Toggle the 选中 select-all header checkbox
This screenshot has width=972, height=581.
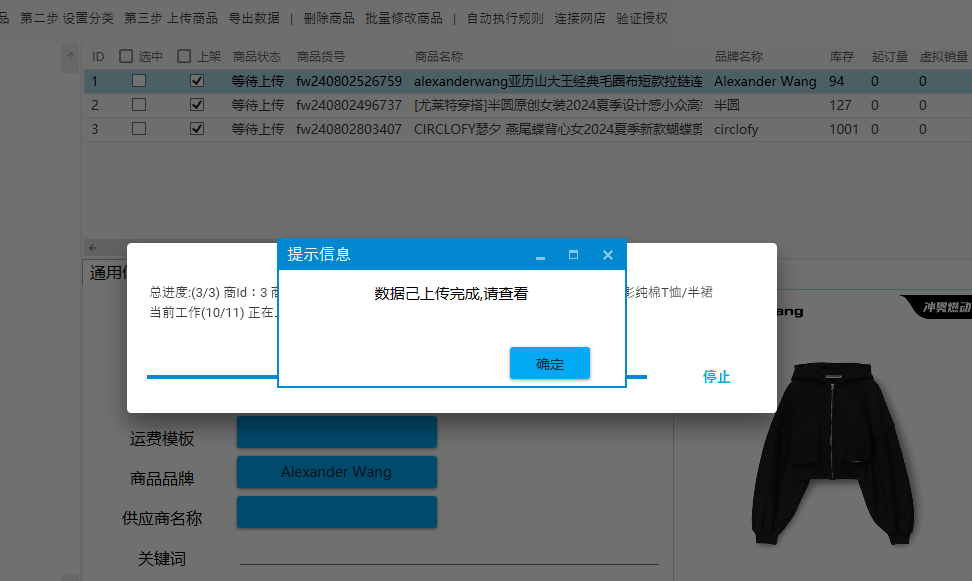(x=126, y=57)
